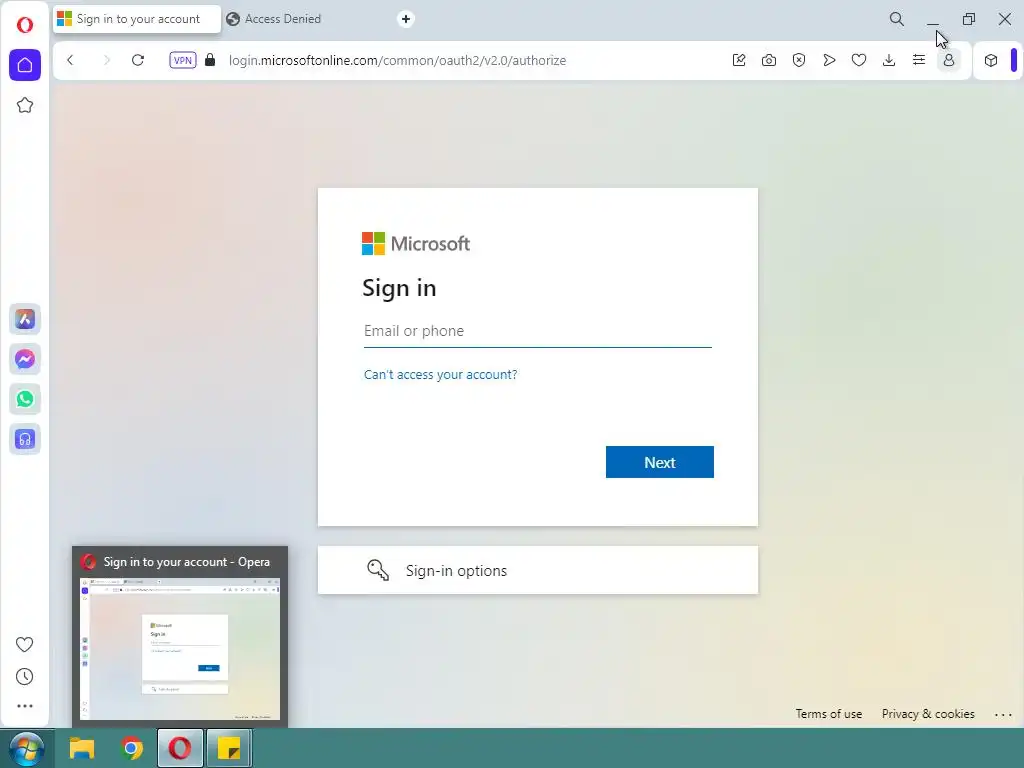
Task: Open History clock icon in sidebar
Action: click(x=25, y=677)
